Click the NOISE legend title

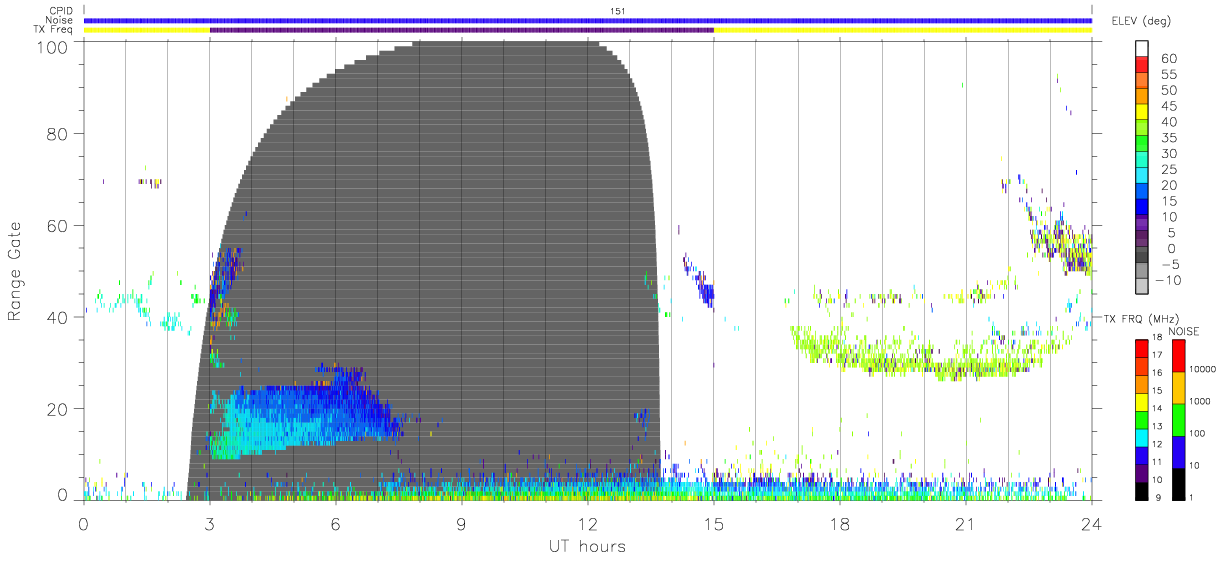click(1182, 331)
